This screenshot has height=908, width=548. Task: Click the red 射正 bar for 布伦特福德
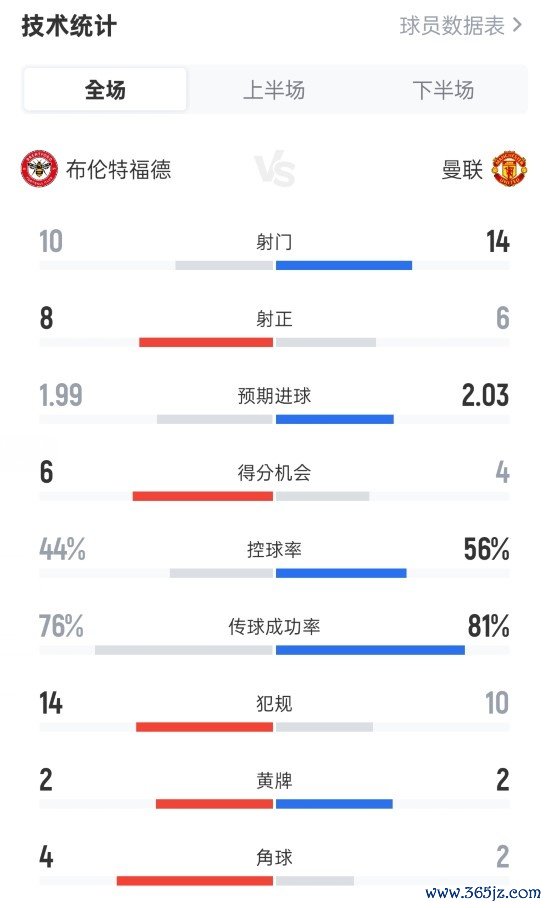[206, 342]
